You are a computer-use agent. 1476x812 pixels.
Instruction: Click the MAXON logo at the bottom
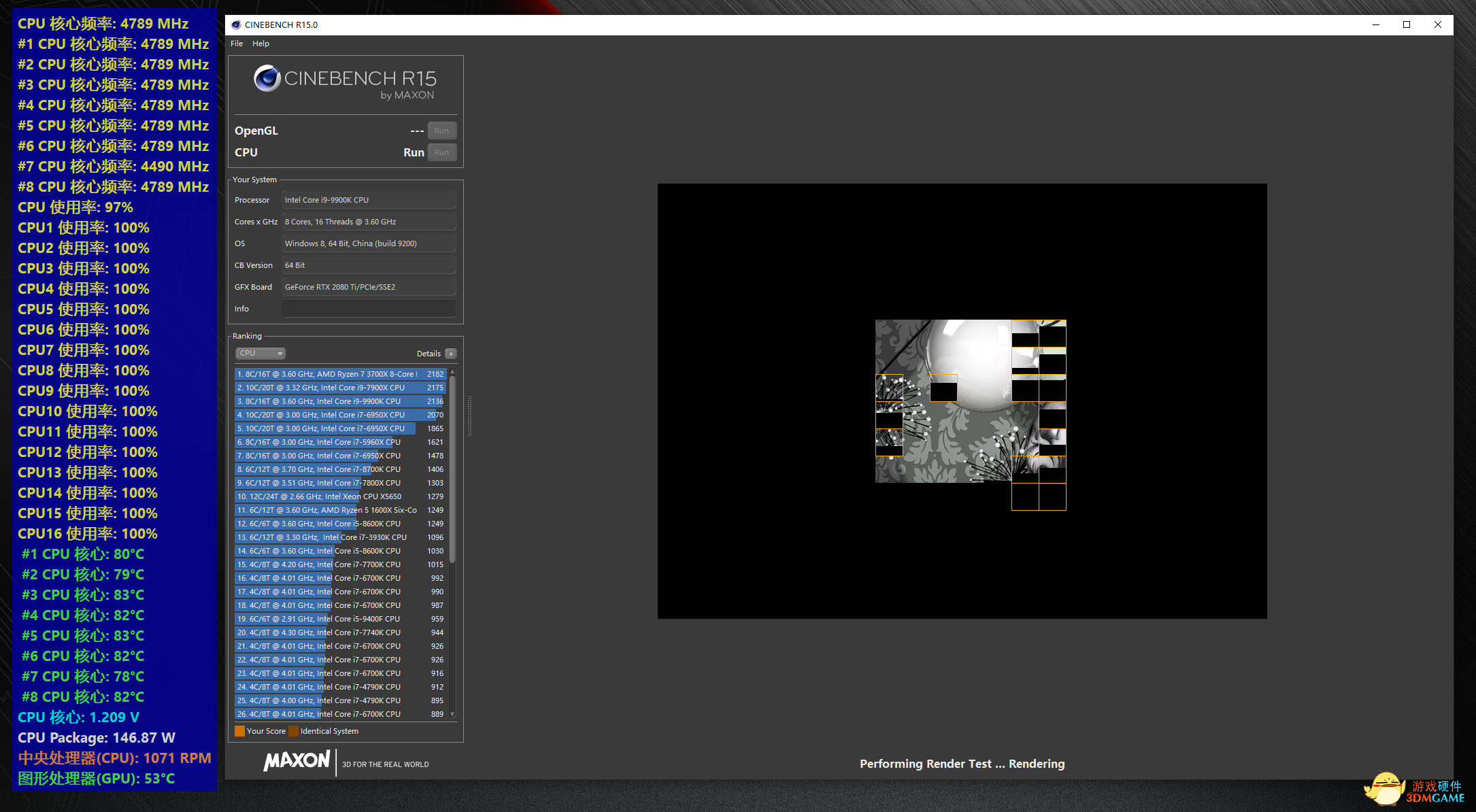click(297, 761)
